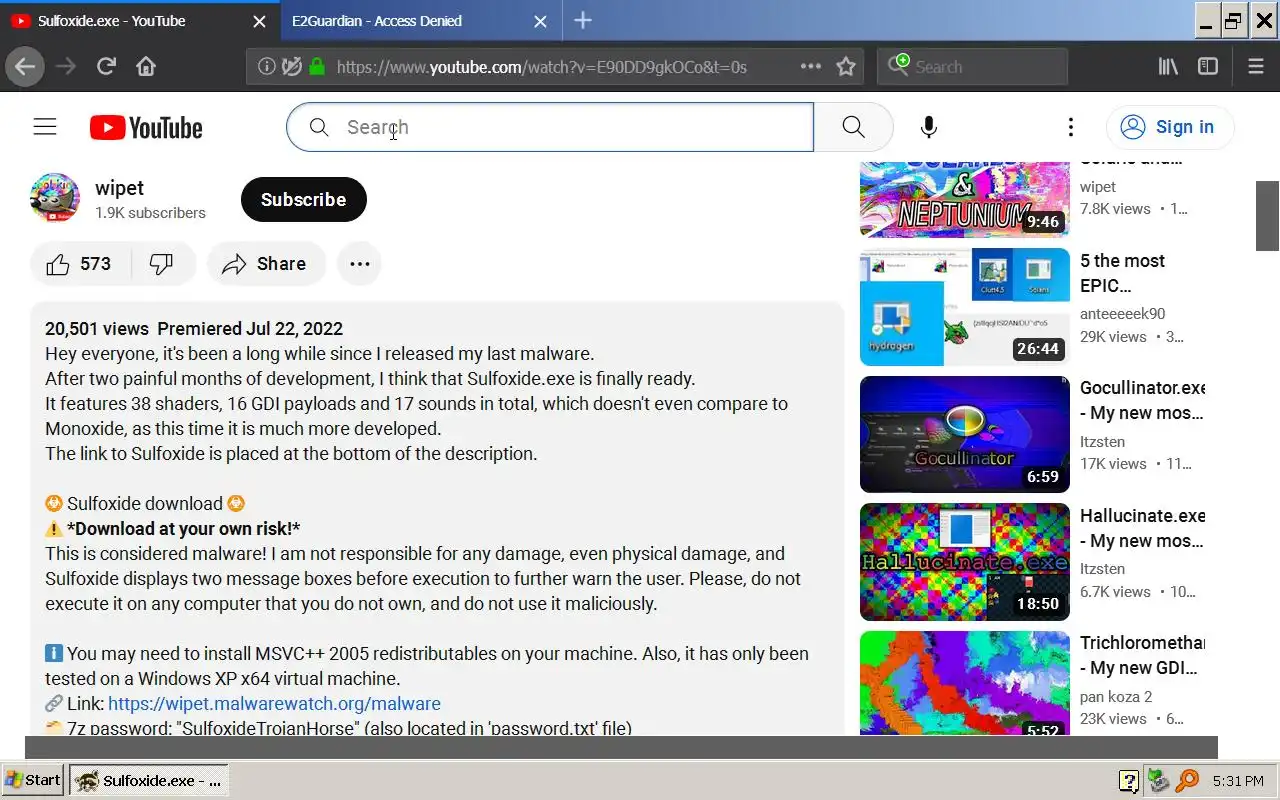Open the wipet.malwarewatch.org link
The height and width of the screenshot is (800, 1280).
click(274, 704)
